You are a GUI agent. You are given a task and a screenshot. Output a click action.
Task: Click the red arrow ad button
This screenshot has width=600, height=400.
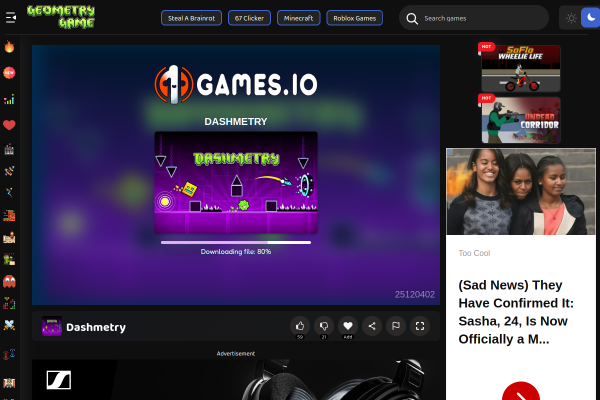click(x=521, y=391)
